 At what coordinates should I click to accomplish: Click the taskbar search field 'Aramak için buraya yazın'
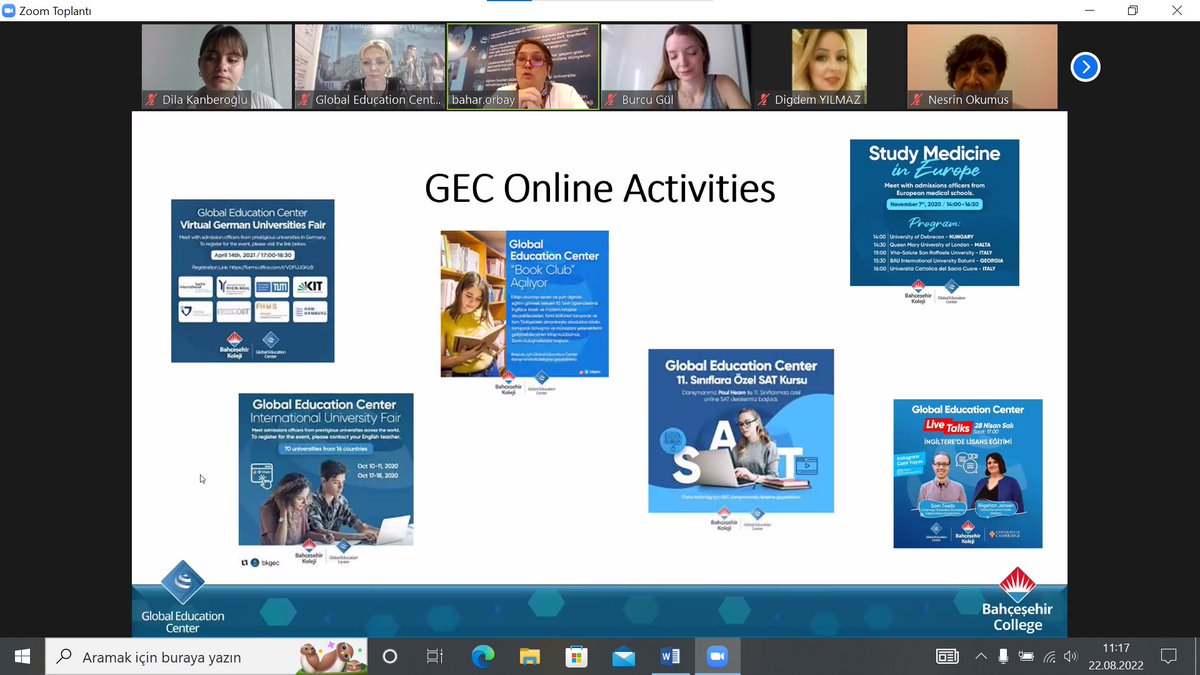pyautogui.click(x=207, y=657)
